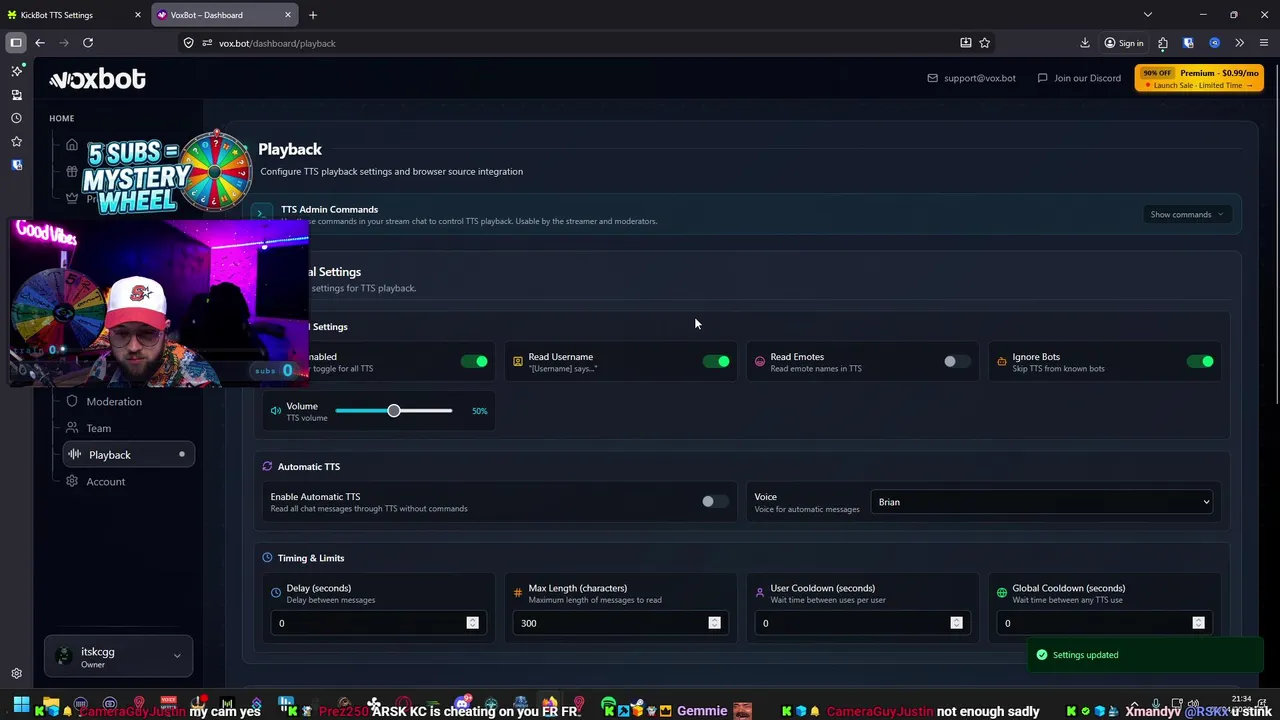Open the browser list-all-tabs chevron
Viewport: 1280px width, 720px height.
tap(1148, 15)
